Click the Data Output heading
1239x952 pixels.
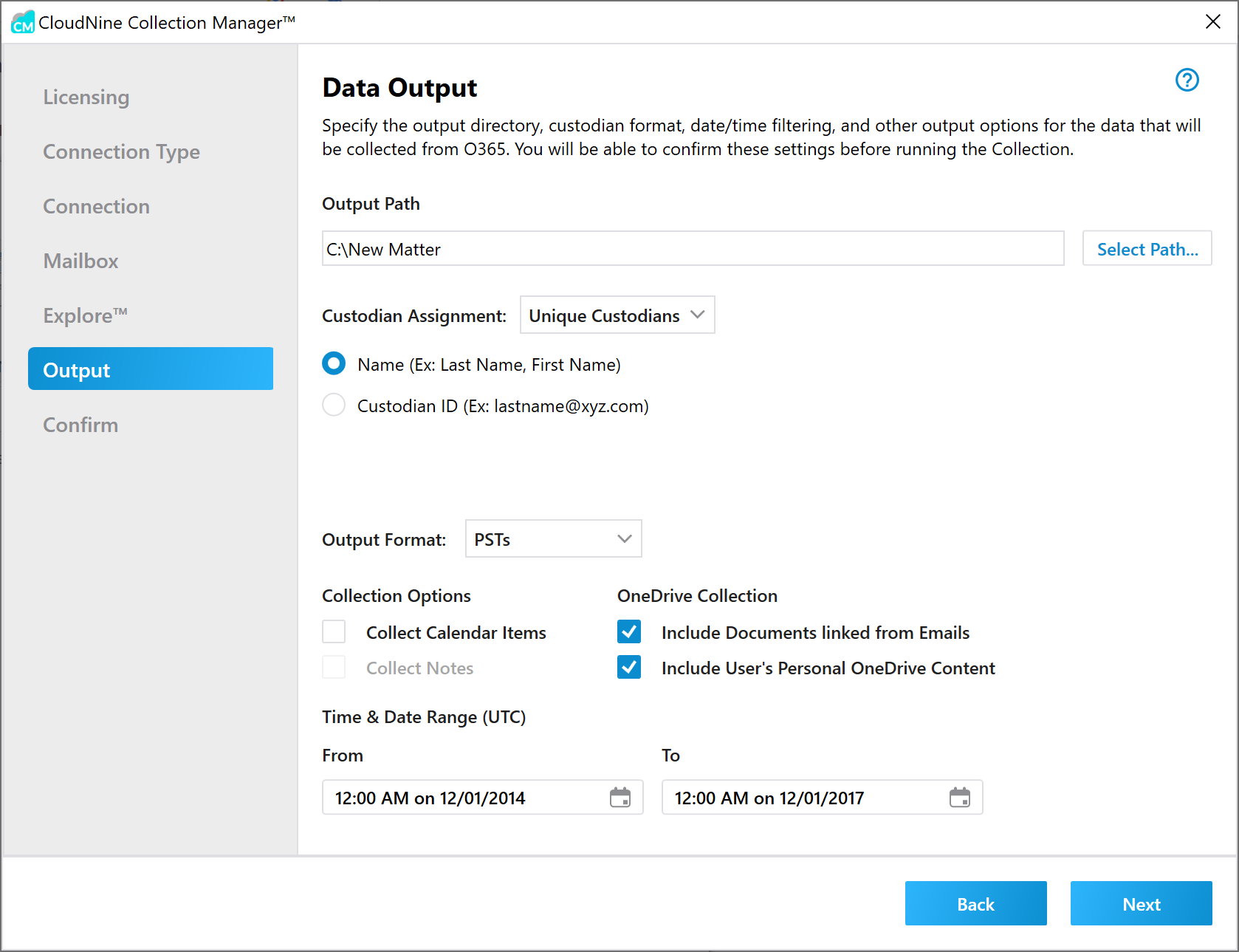pos(399,88)
